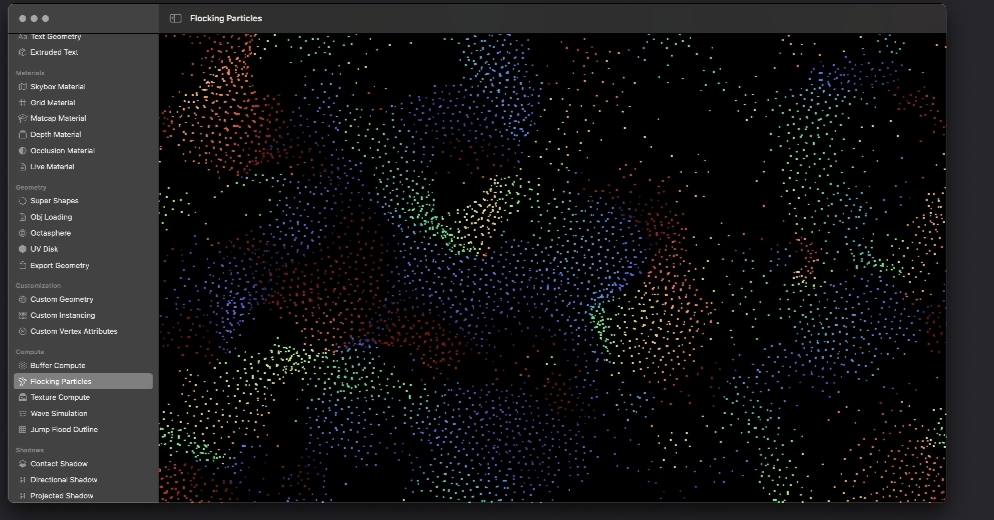Open the Custom Instancing example
Screen dimensions: 994x520
click(x=62, y=316)
